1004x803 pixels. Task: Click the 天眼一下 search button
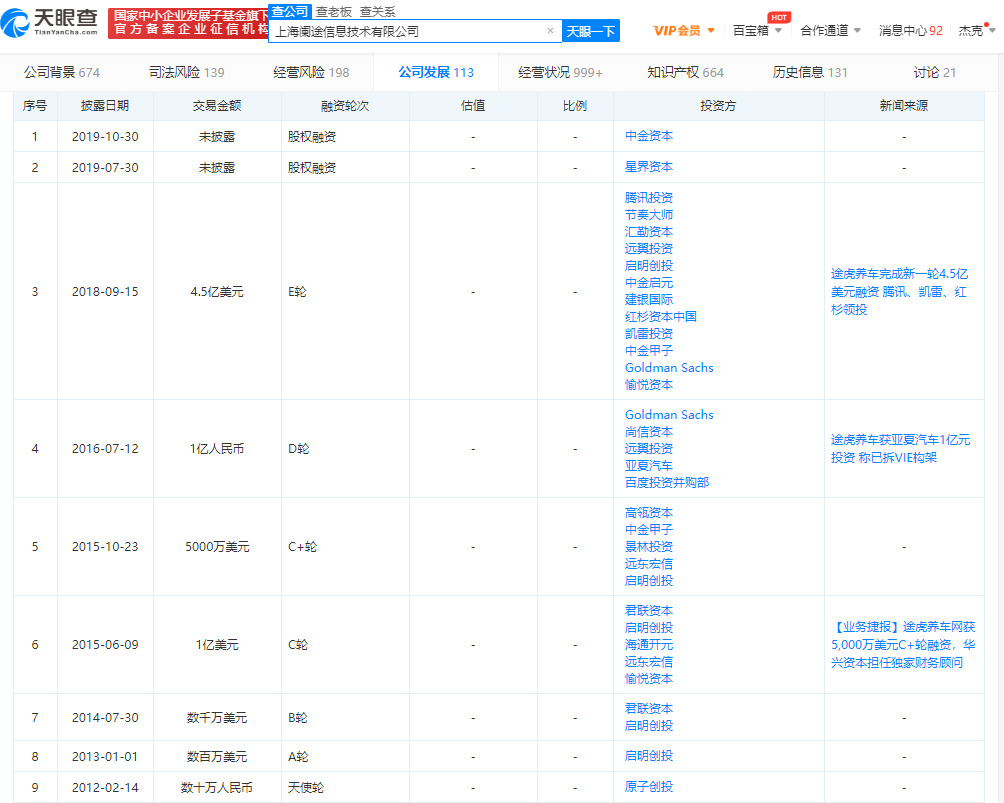590,31
